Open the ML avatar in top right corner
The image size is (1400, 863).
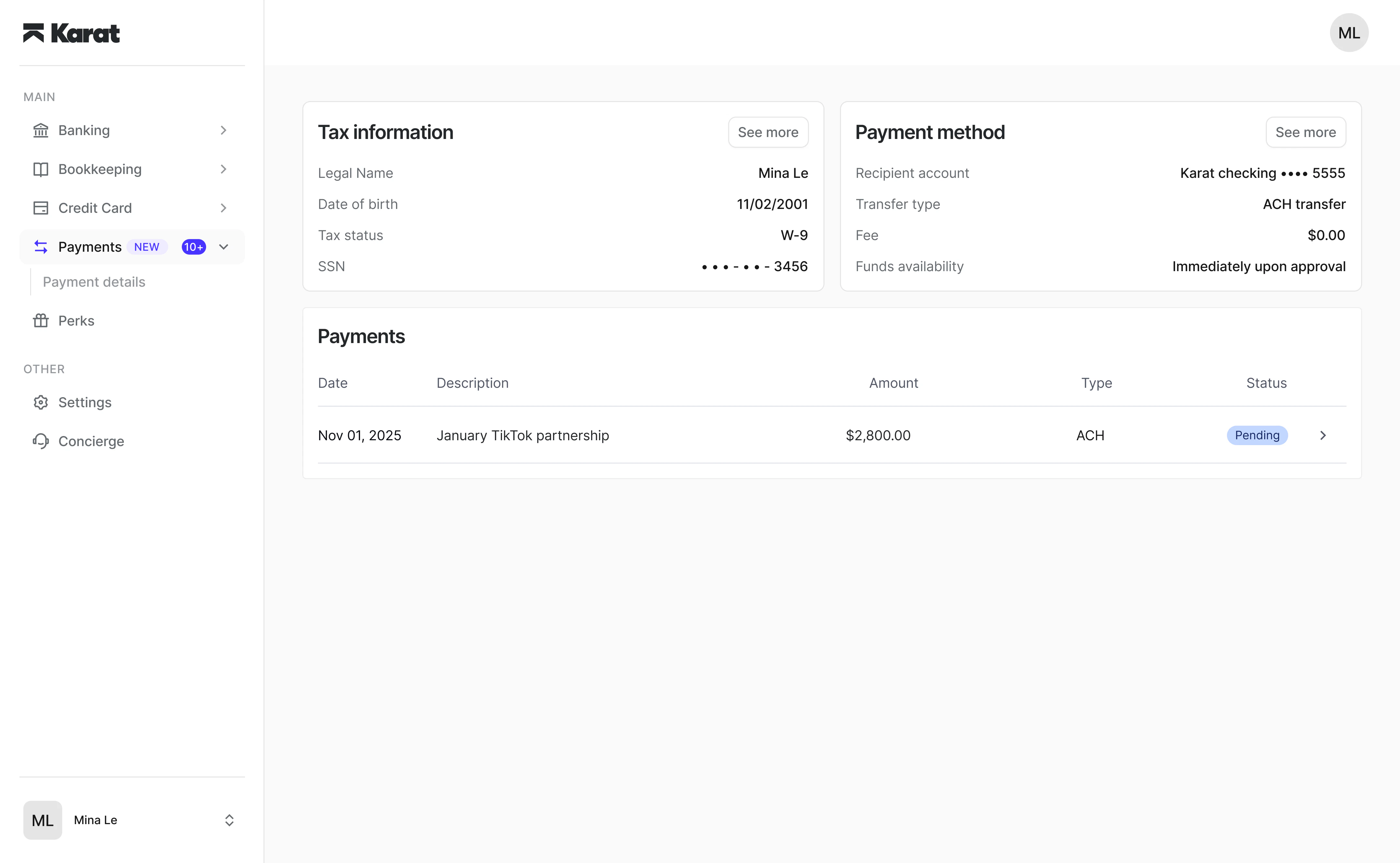[1348, 32]
